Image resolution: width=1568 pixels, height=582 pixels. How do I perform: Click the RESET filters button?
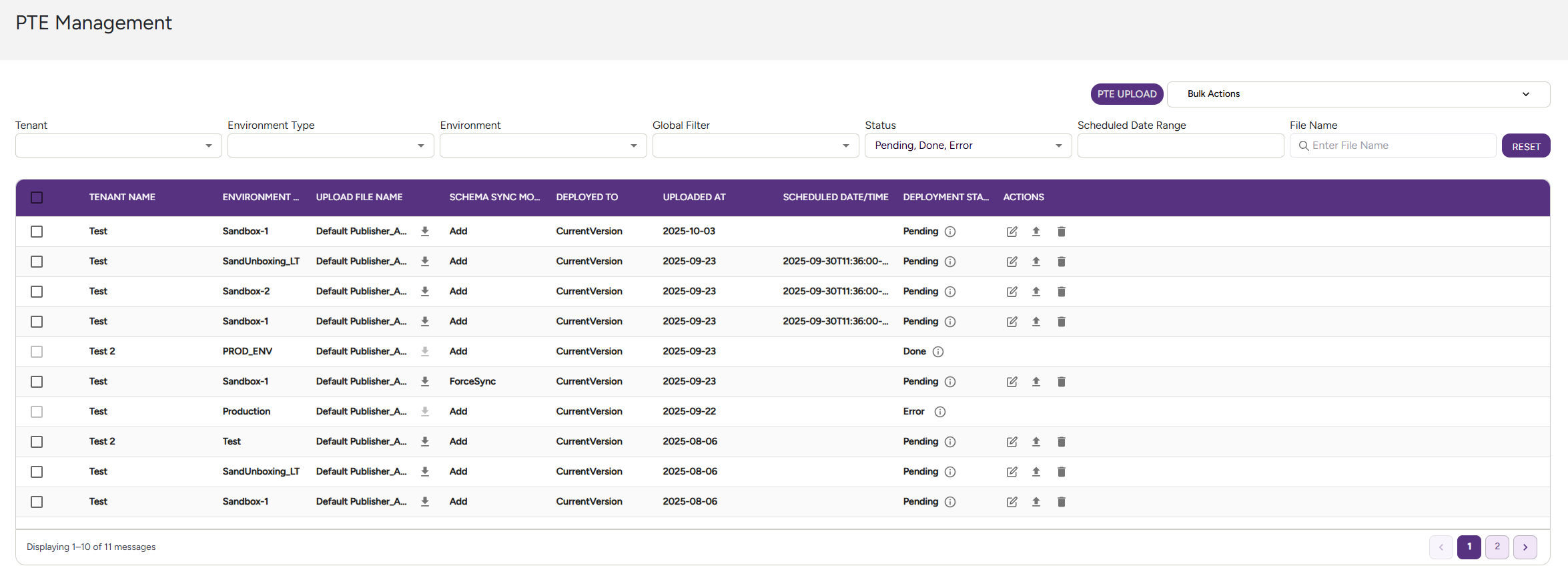click(x=1525, y=146)
